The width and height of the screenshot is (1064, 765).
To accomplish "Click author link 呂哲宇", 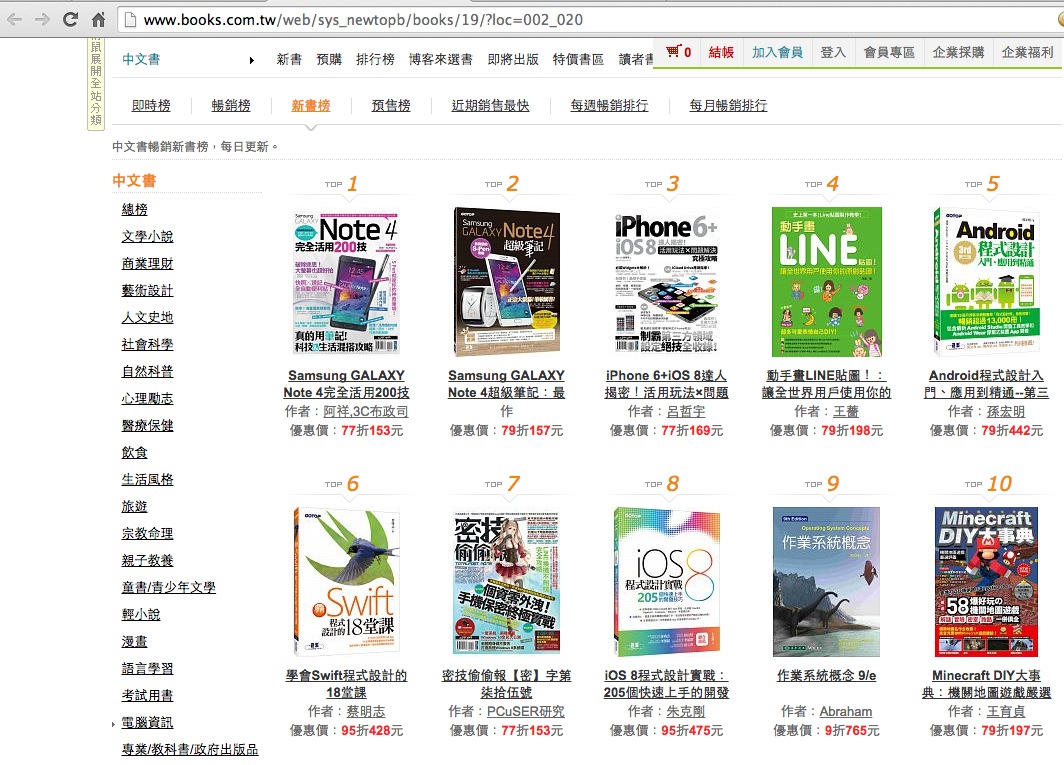I will pos(685,411).
